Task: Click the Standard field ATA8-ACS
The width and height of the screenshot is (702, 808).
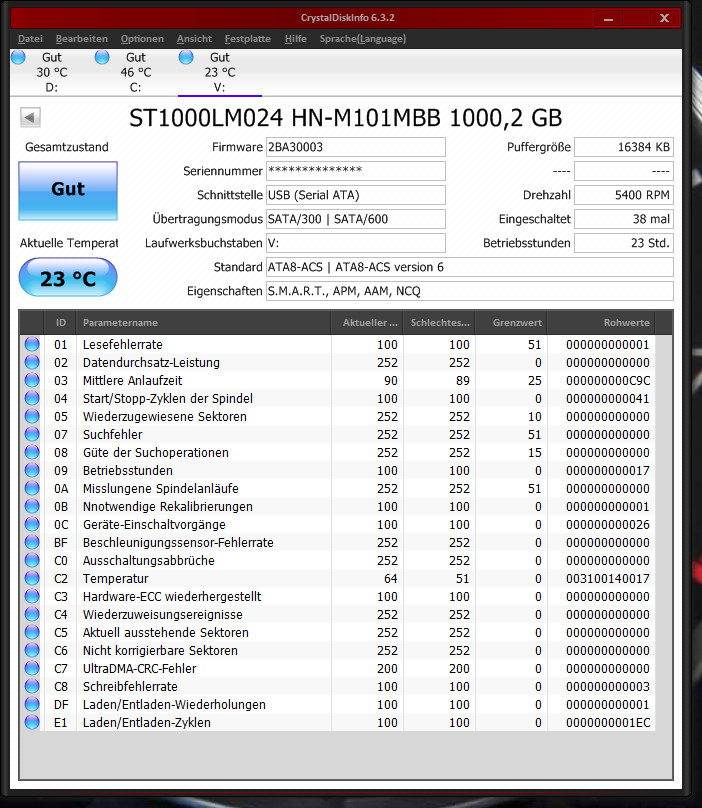Action: [x=470, y=267]
